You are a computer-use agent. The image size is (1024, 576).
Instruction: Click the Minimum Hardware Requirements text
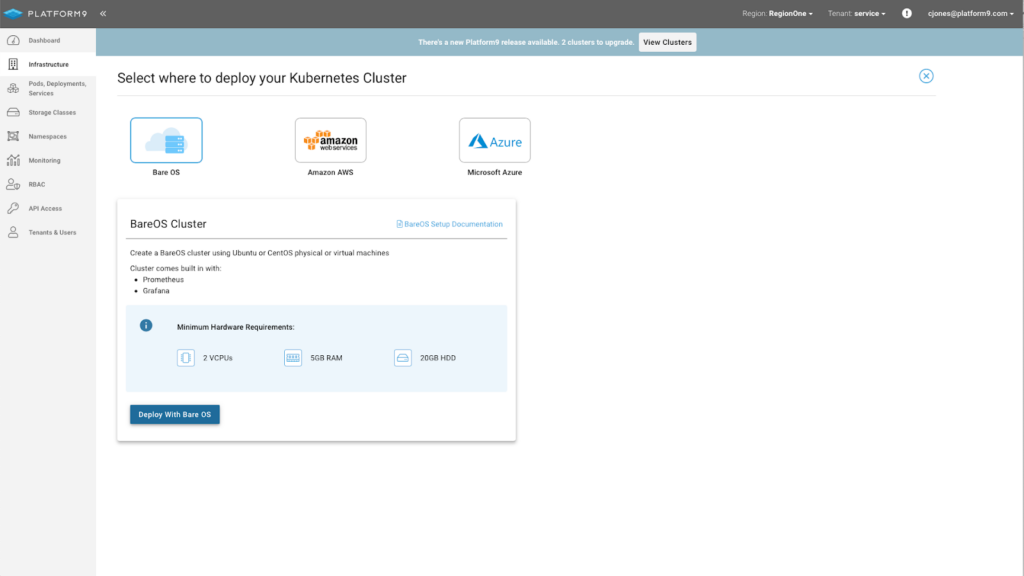click(x=235, y=327)
